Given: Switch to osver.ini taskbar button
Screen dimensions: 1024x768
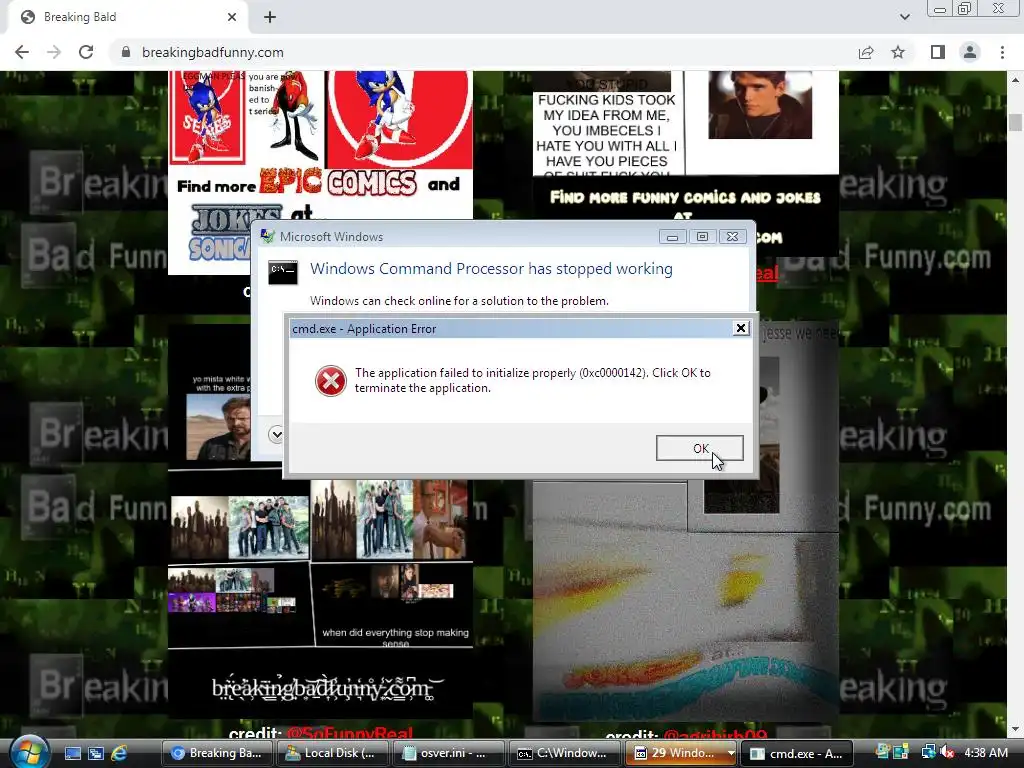Looking at the screenshot, I should coord(449,754).
